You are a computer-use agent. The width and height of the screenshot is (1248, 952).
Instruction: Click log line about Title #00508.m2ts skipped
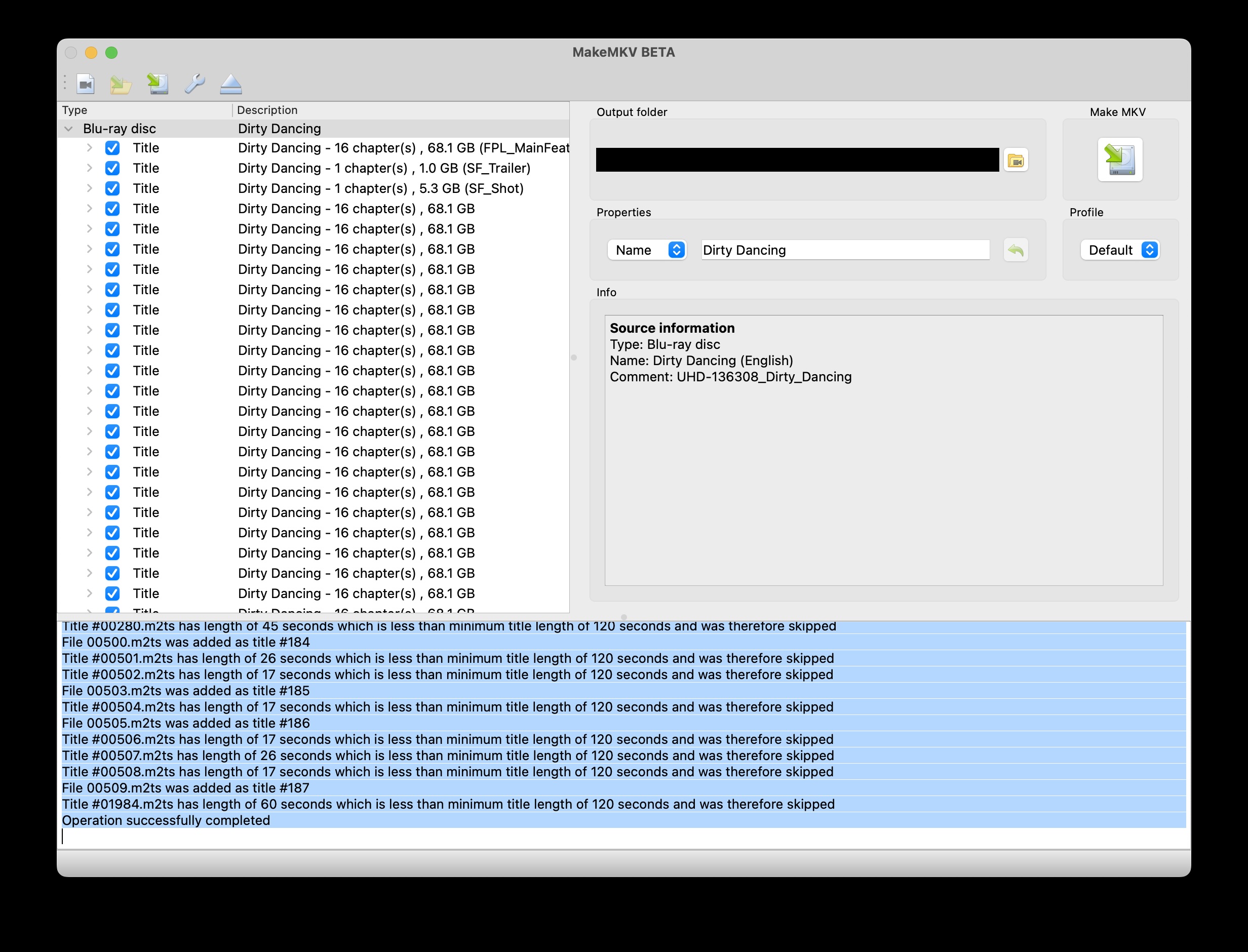pyautogui.click(x=448, y=772)
